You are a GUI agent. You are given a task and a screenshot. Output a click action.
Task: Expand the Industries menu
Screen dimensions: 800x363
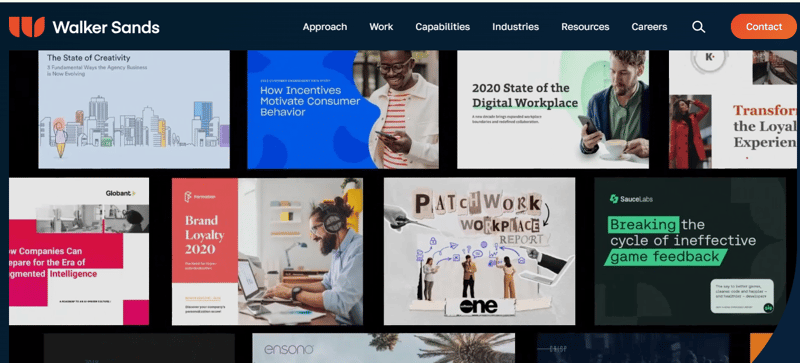[x=515, y=27]
